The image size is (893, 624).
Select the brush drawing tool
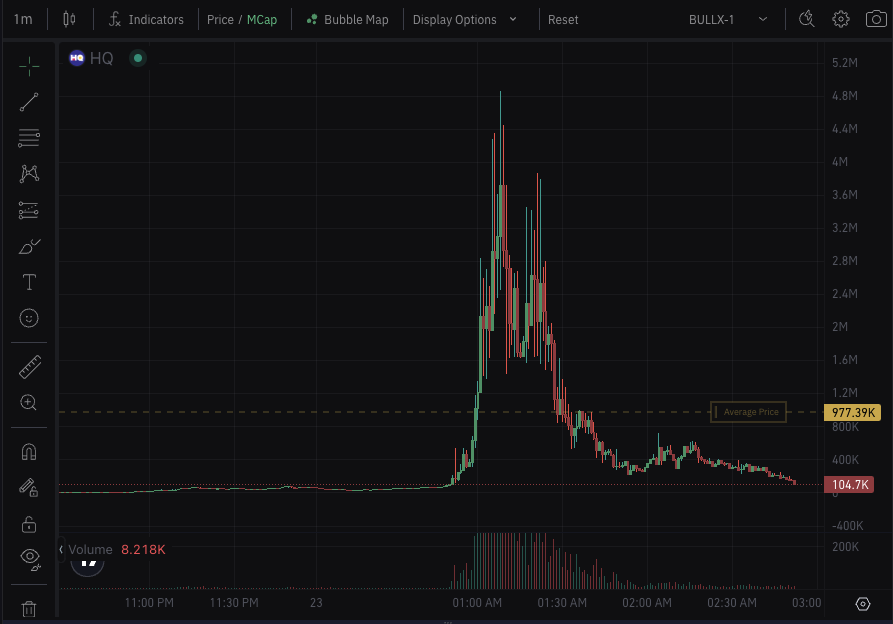click(29, 246)
